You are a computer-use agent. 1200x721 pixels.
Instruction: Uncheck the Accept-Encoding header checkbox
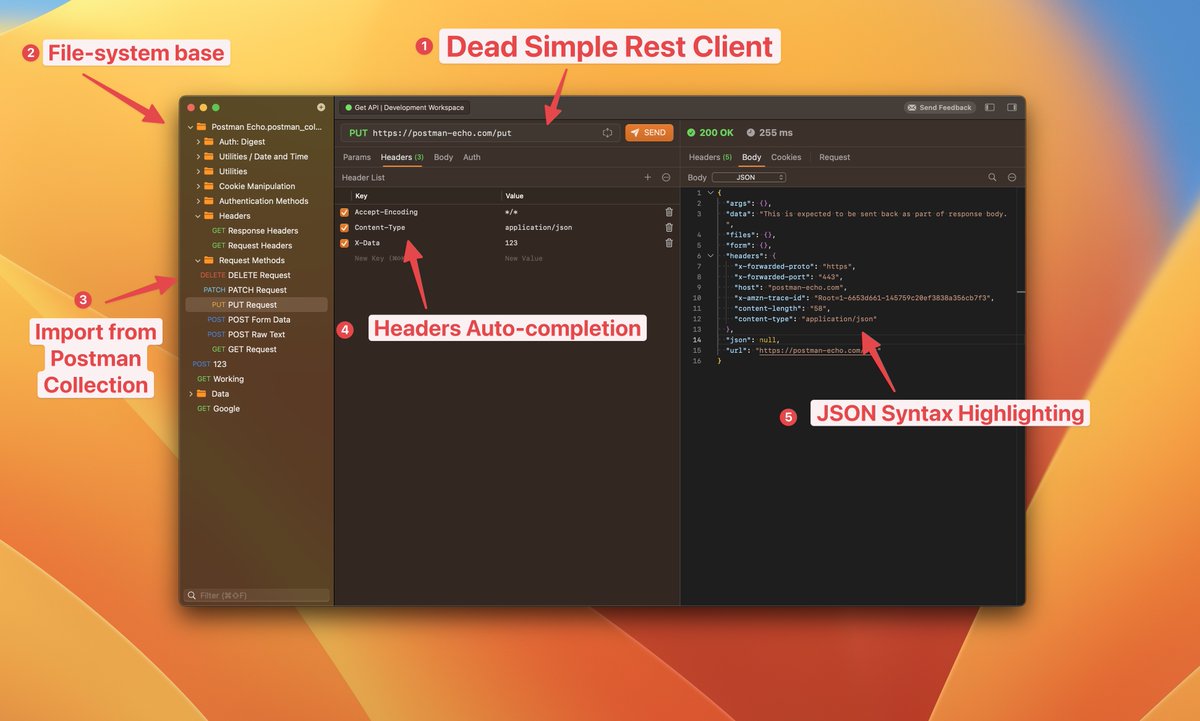pyautogui.click(x=345, y=211)
